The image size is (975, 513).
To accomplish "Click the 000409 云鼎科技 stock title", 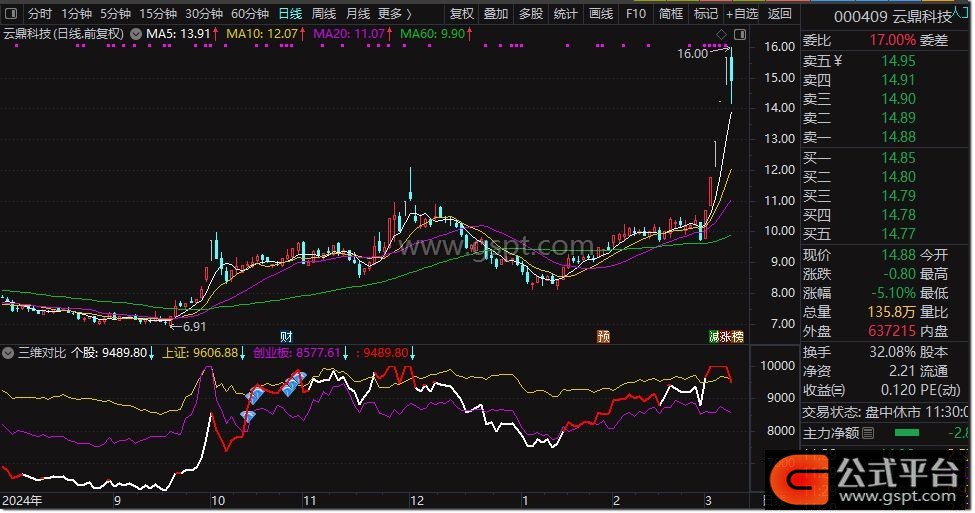I will (892, 17).
